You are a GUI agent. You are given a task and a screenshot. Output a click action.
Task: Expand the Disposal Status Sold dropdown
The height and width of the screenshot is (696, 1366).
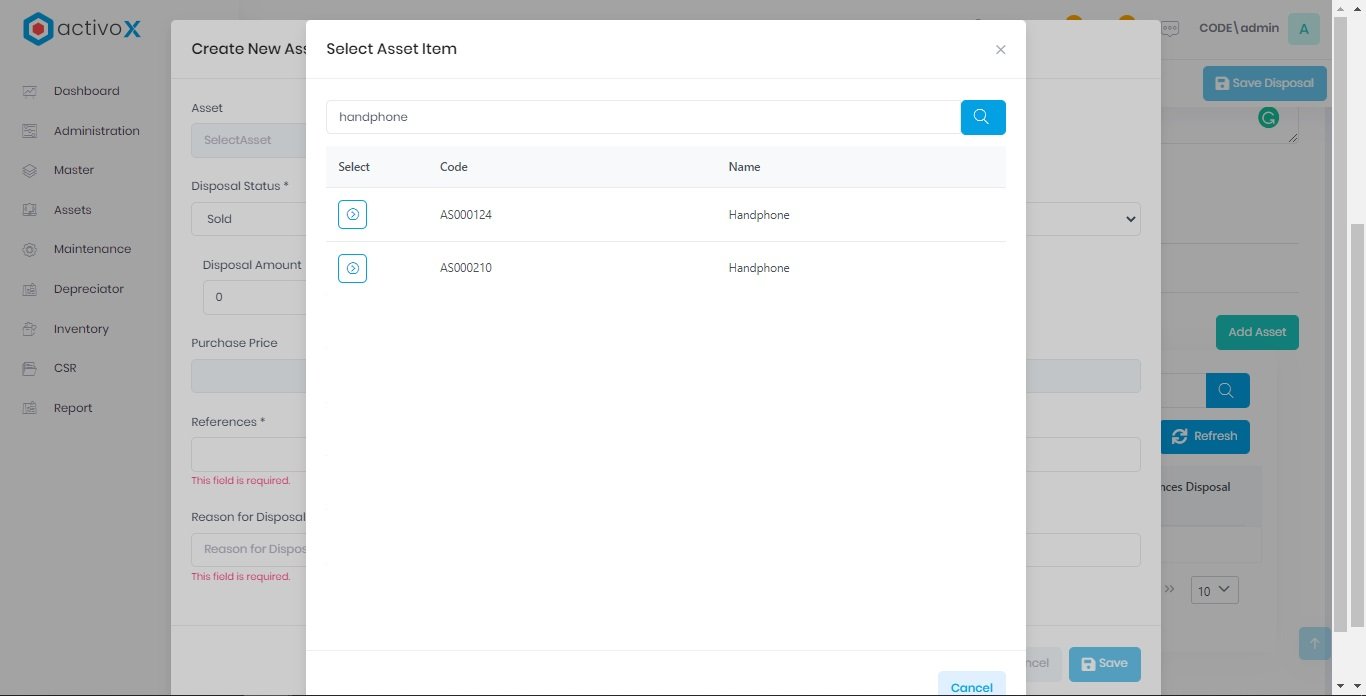point(247,219)
